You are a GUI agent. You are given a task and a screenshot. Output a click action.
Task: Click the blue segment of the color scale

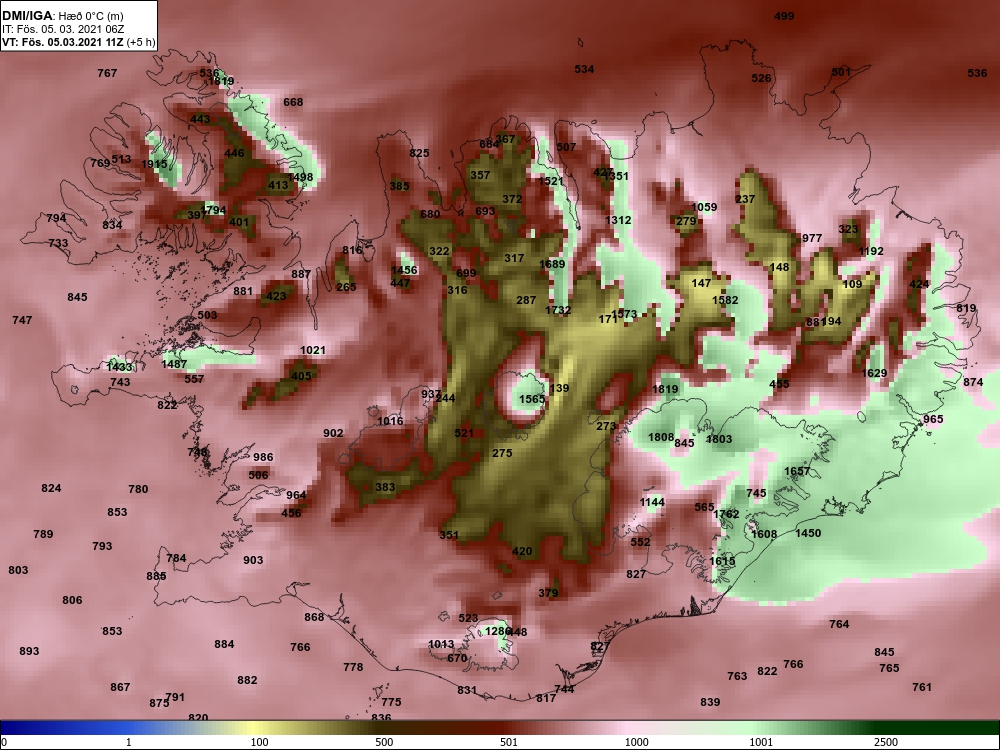(x=64, y=728)
